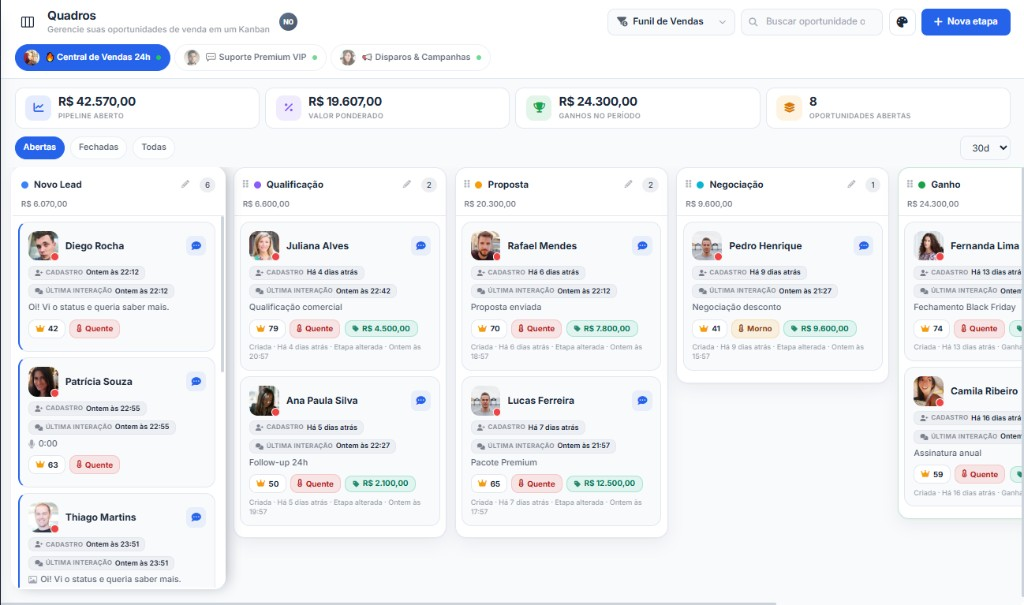The height and width of the screenshot is (605, 1024).
Task: Open the color theme palette icon
Action: point(902,22)
